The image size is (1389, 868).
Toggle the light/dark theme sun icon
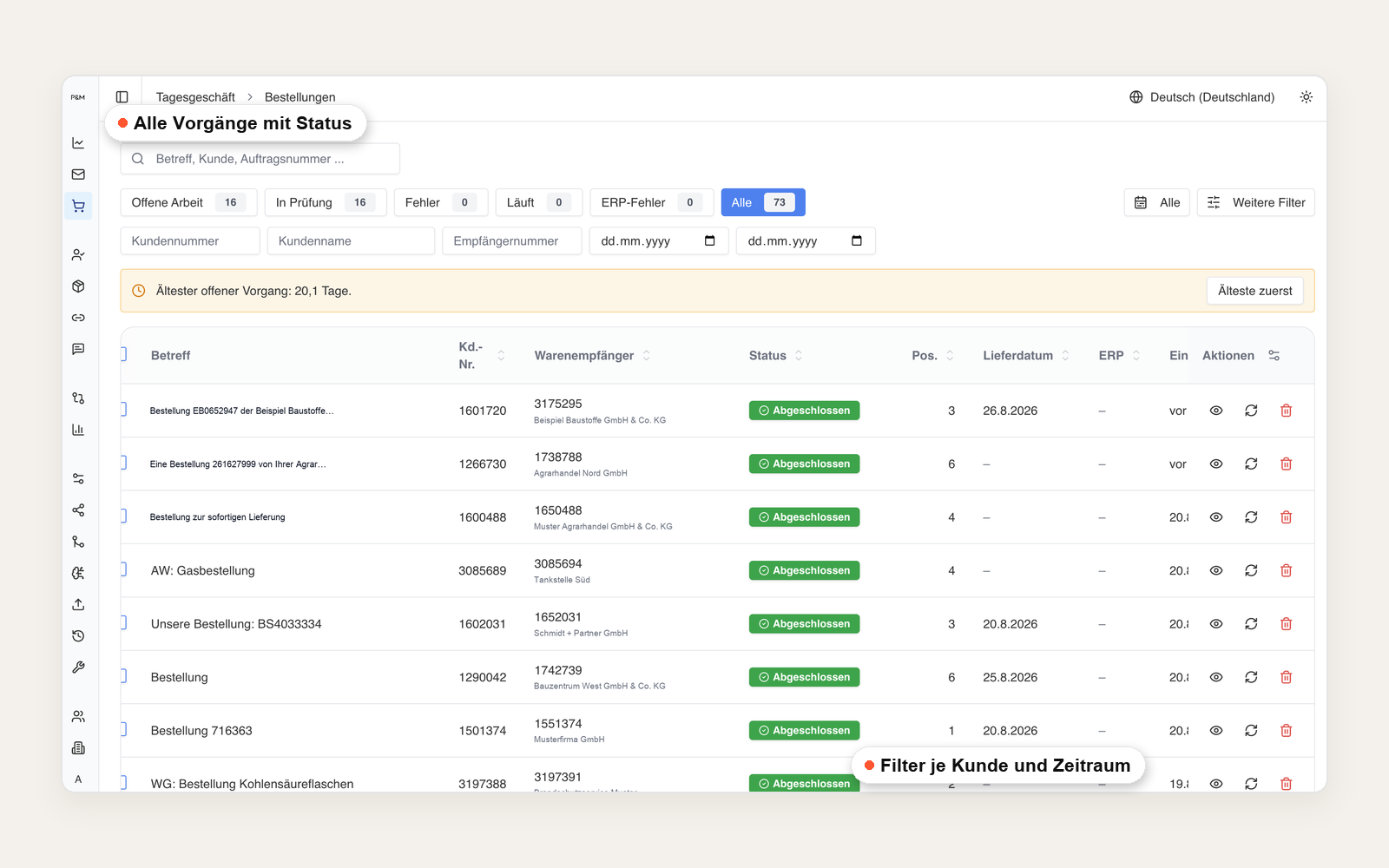[x=1306, y=97]
